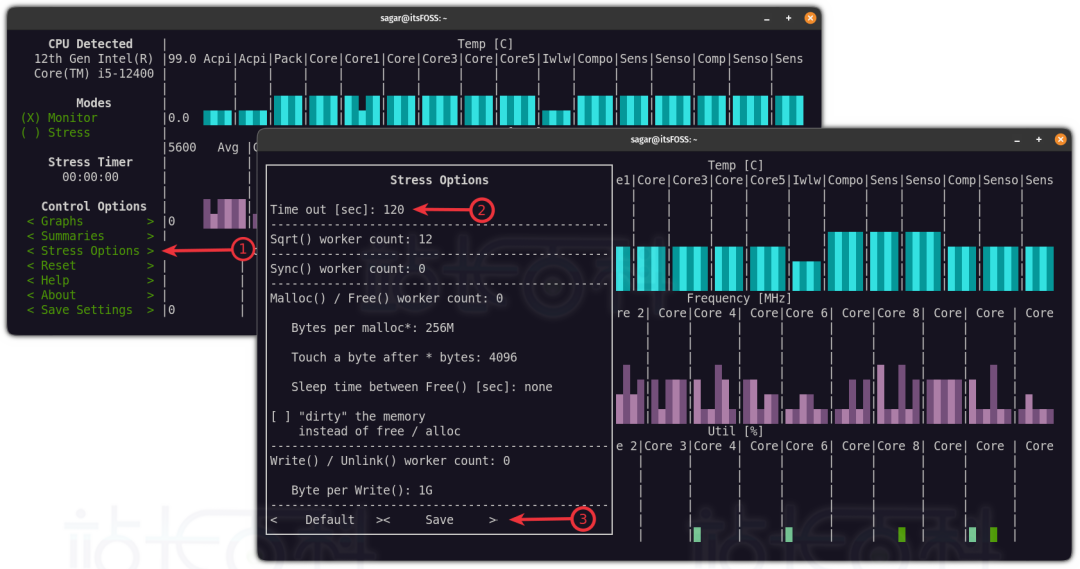Select the Monitor mode radio button
Viewport: 1080px width, 569px height.
[x=29, y=118]
